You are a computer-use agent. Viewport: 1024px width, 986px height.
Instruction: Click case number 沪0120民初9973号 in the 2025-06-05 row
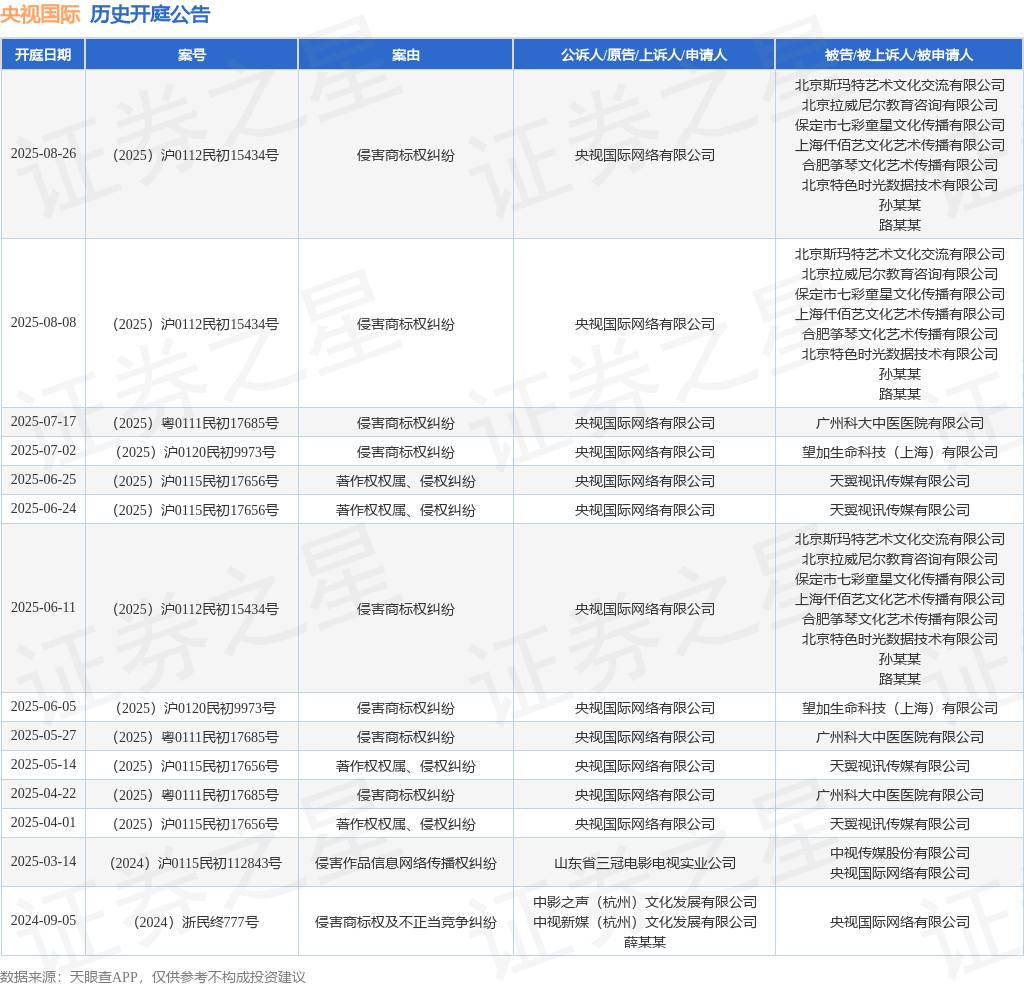pos(195,708)
